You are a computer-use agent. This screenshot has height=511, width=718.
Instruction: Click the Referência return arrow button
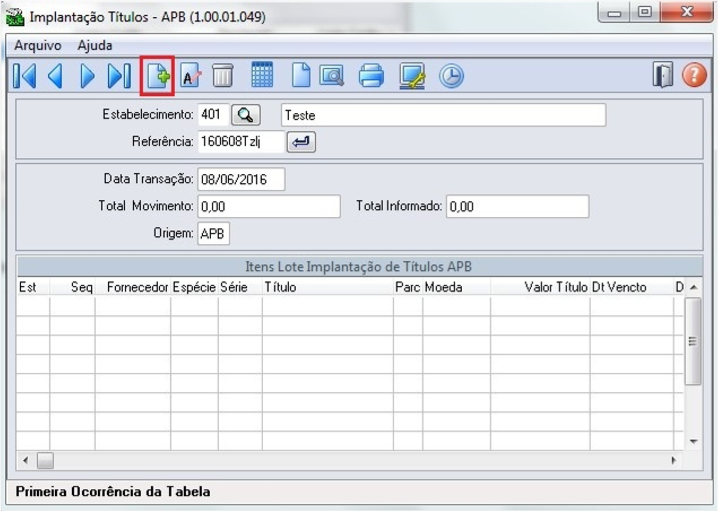301,142
